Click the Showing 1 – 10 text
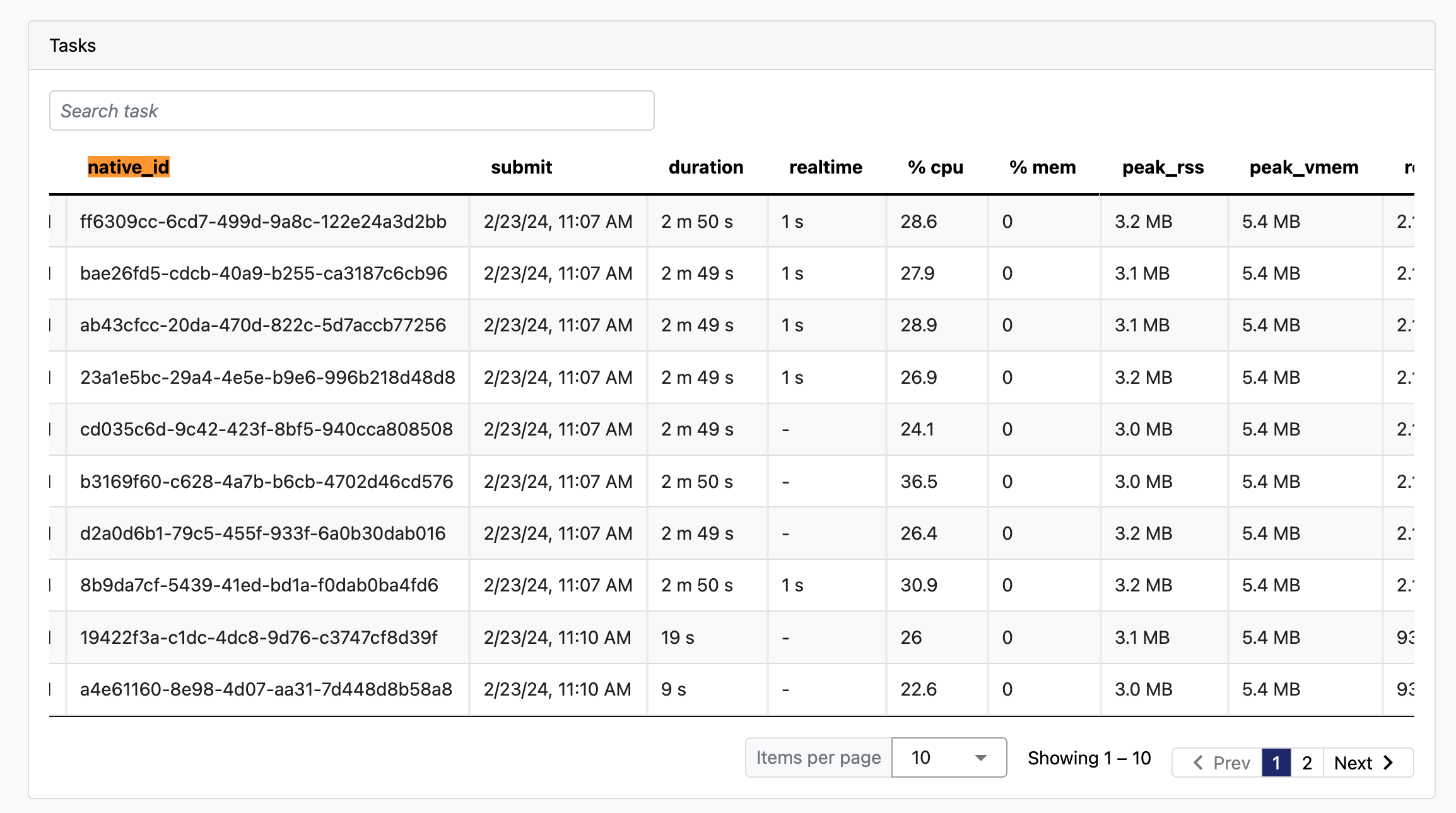Image resolution: width=1456 pixels, height=813 pixels. pyautogui.click(x=1089, y=758)
